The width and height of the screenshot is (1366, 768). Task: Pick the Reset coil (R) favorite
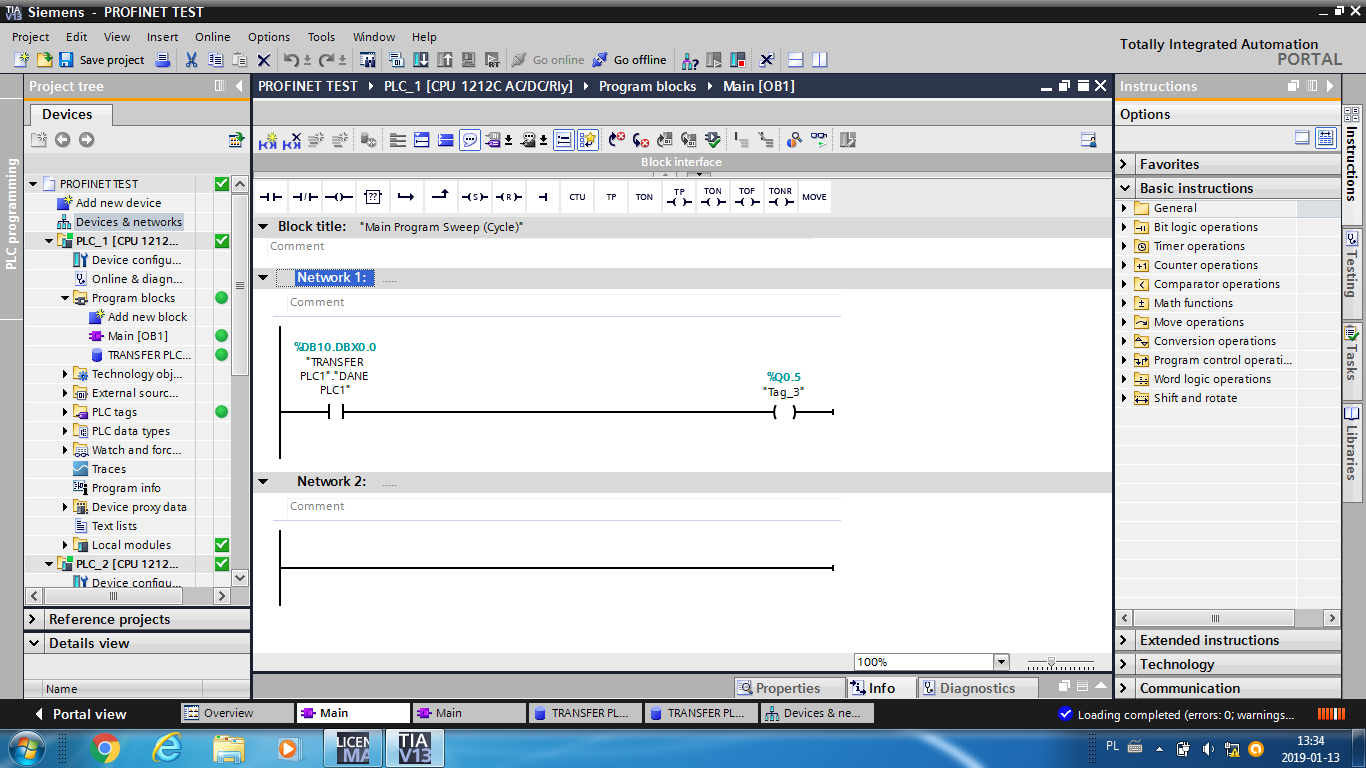(508, 197)
